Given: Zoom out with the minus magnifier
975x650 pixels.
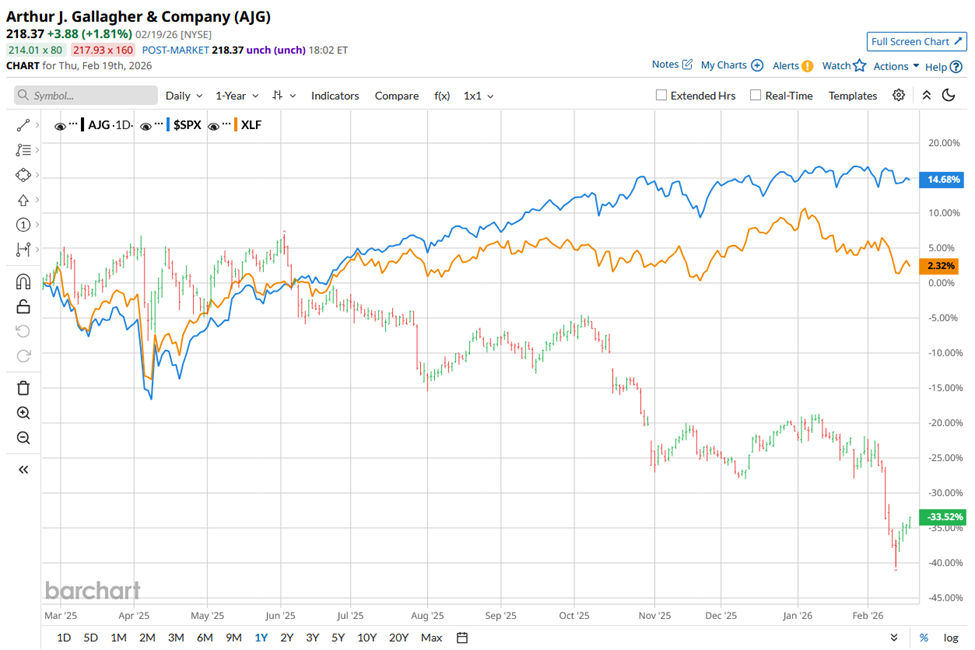Looking at the screenshot, I should [23, 438].
